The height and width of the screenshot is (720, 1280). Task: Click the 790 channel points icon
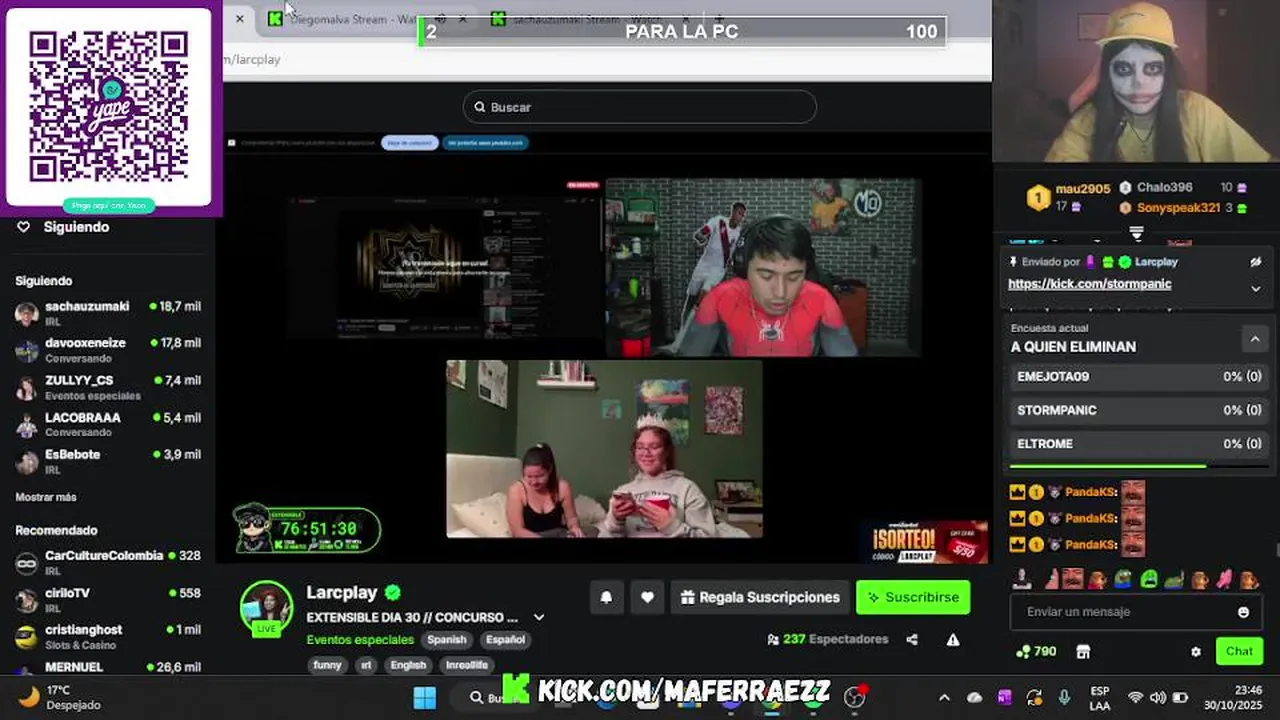(x=1022, y=651)
